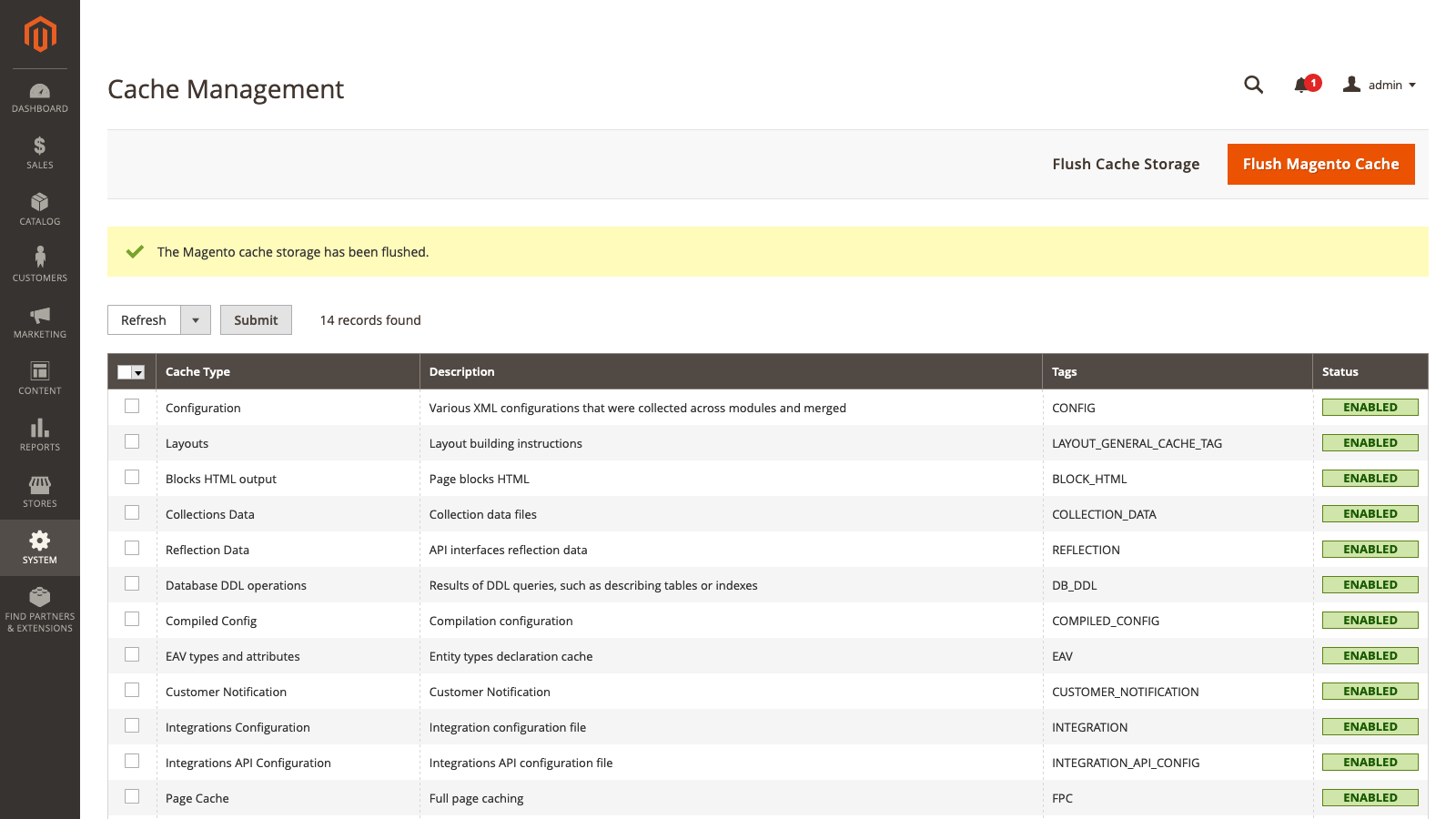Click ENABLED status badge for Page Cache
The width and height of the screenshot is (1456, 819).
coord(1370,798)
